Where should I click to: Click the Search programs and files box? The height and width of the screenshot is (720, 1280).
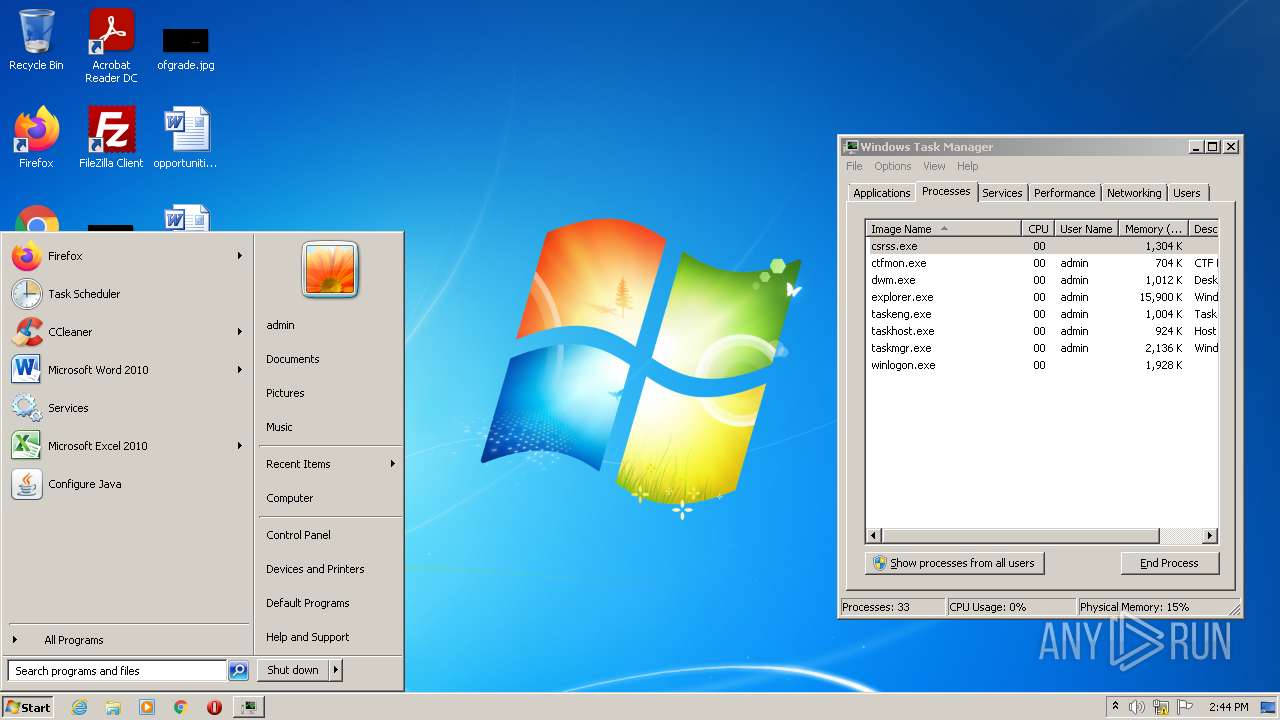pos(117,671)
